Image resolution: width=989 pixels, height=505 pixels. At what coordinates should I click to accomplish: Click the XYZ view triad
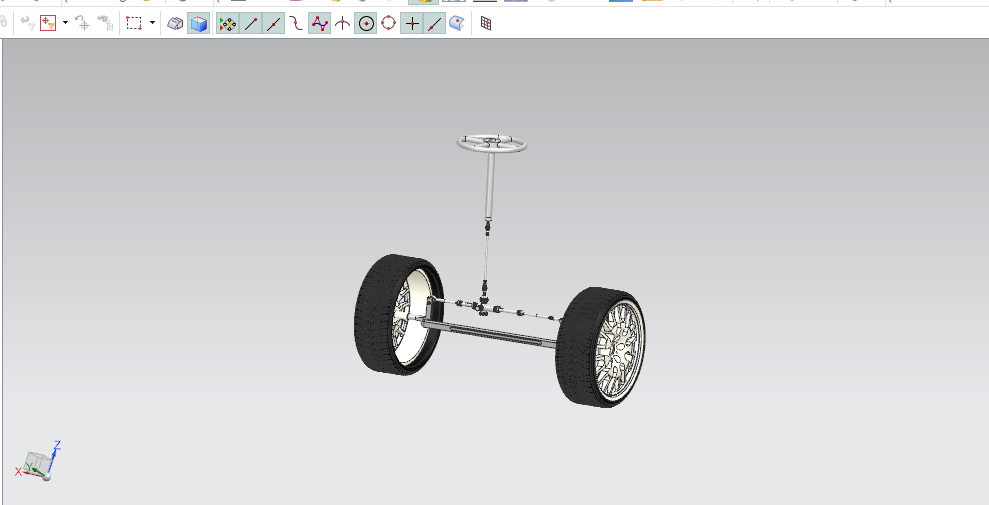pos(38,461)
